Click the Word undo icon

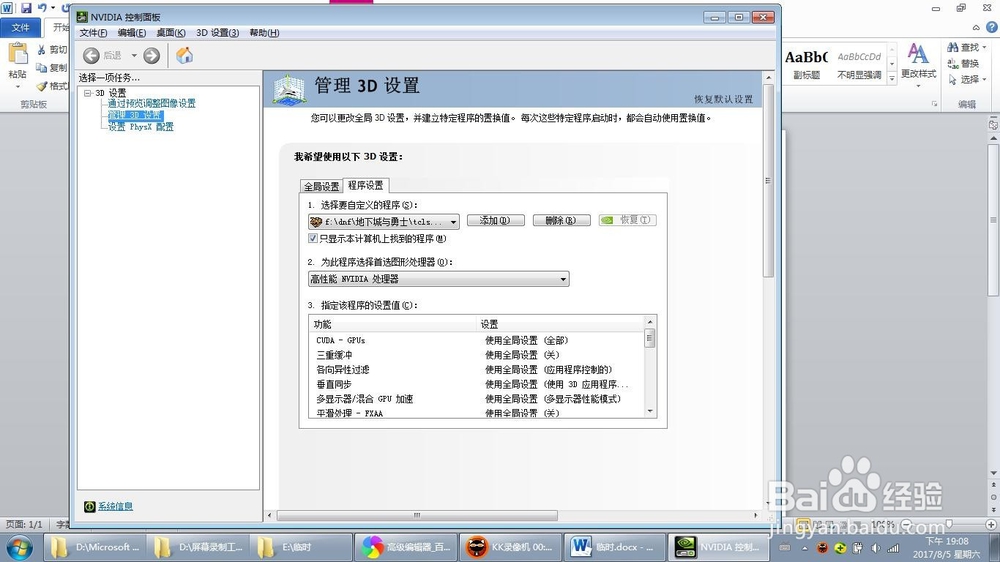(x=42, y=8)
